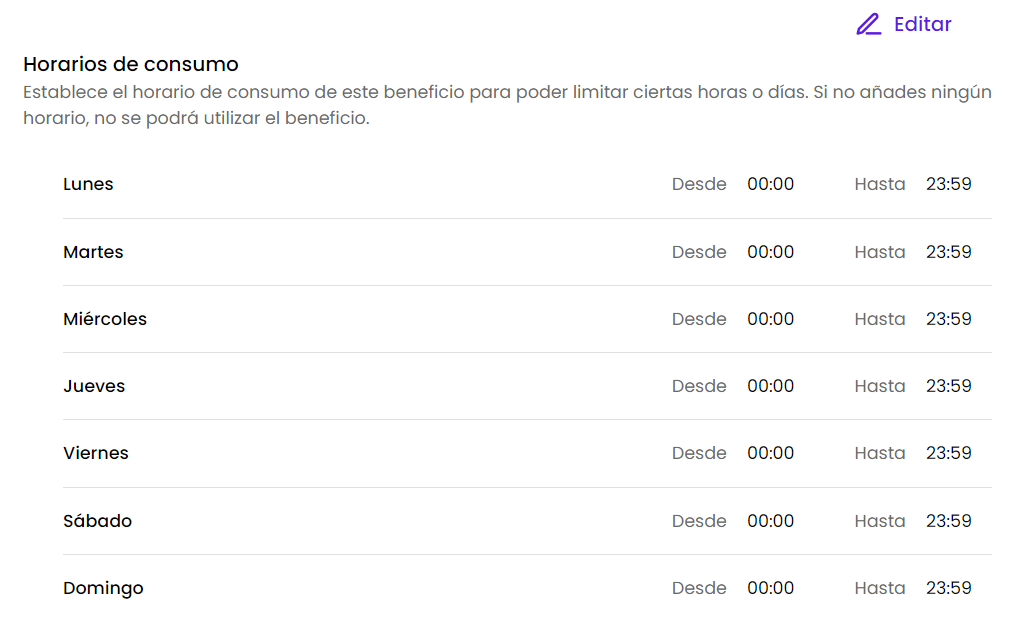Click Martes end time 23:59

pos(948,252)
